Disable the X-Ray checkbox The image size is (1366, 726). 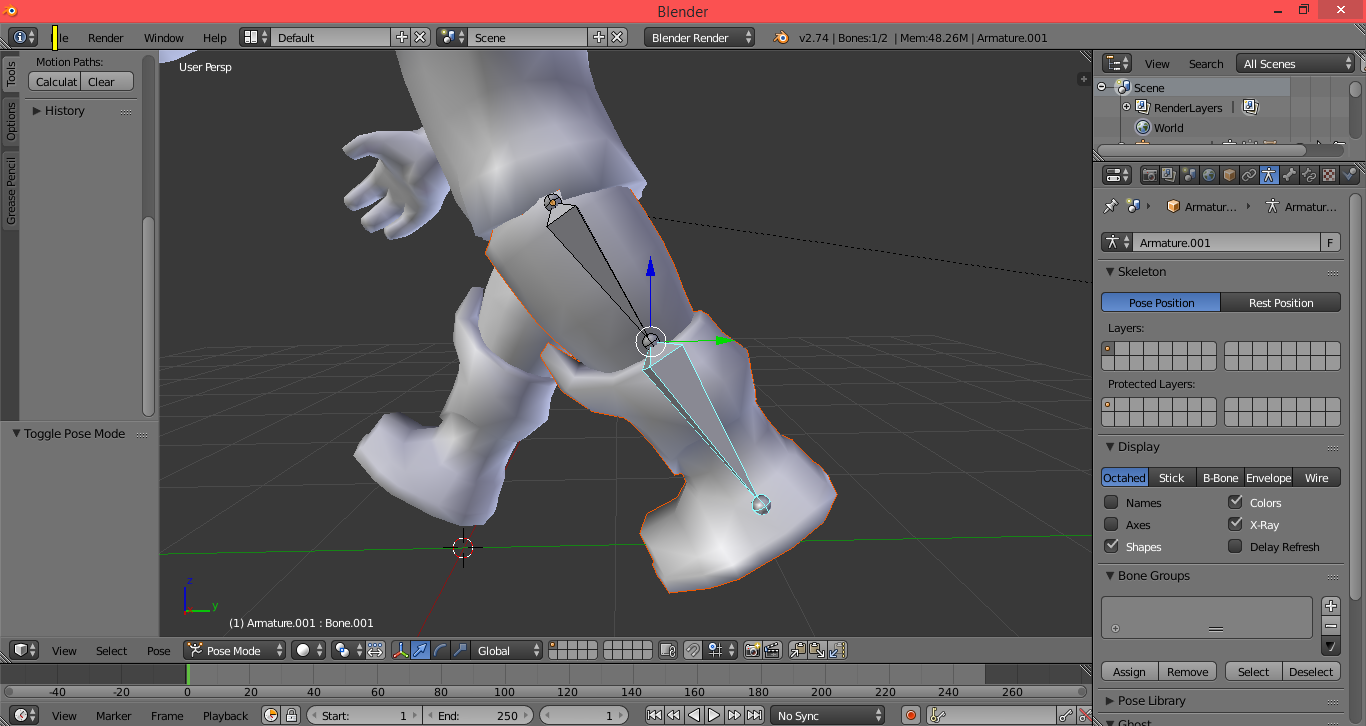(x=1235, y=524)
